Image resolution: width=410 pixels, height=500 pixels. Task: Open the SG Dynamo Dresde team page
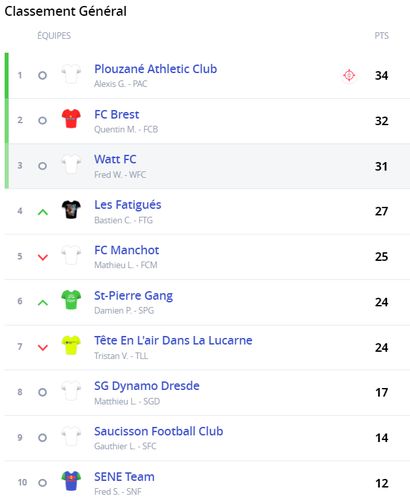(147, 386)
